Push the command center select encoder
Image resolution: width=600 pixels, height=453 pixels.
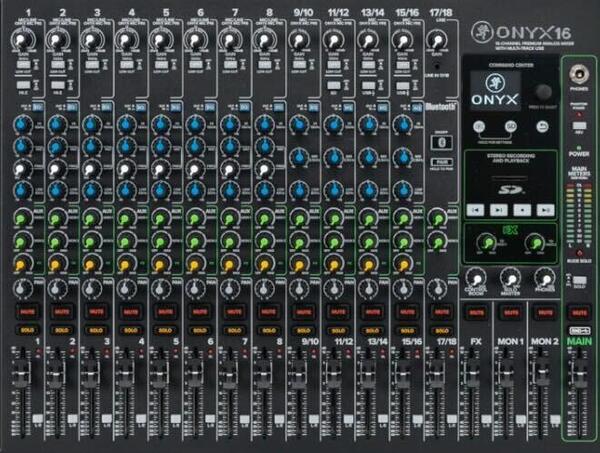[543, 92]
